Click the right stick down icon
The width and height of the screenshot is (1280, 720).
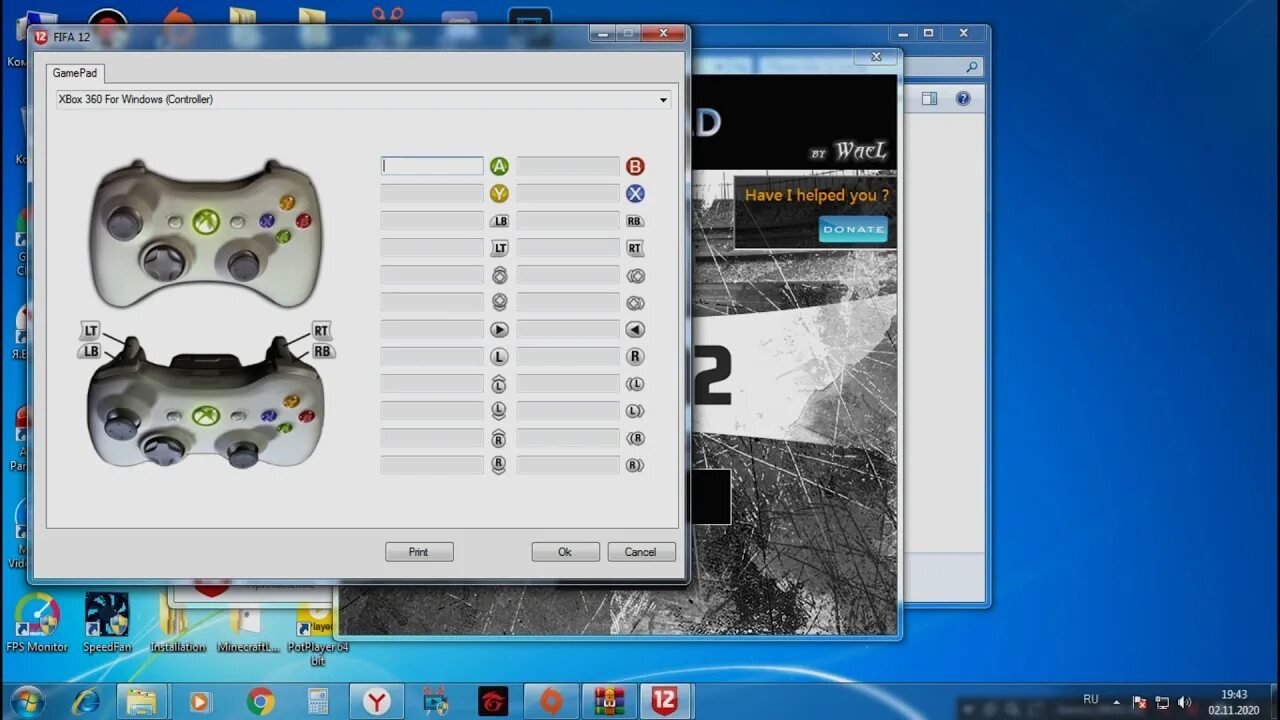(x=499, y=465)
